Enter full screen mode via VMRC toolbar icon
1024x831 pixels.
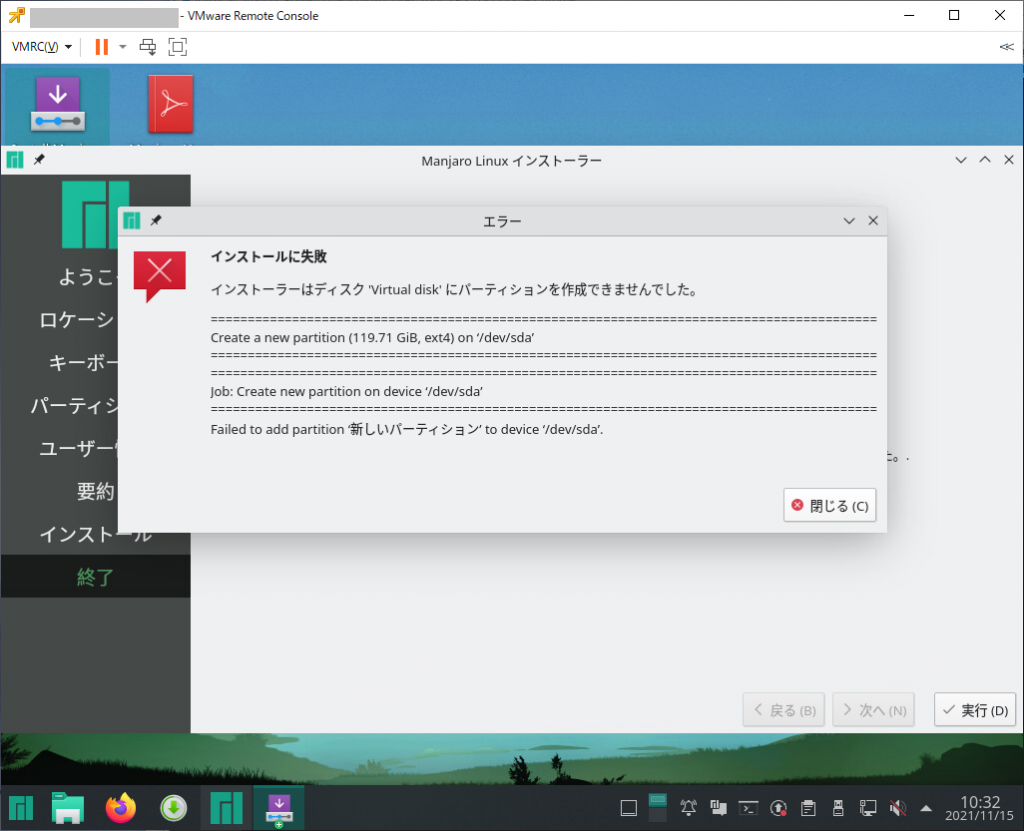(x=178, y=47)
